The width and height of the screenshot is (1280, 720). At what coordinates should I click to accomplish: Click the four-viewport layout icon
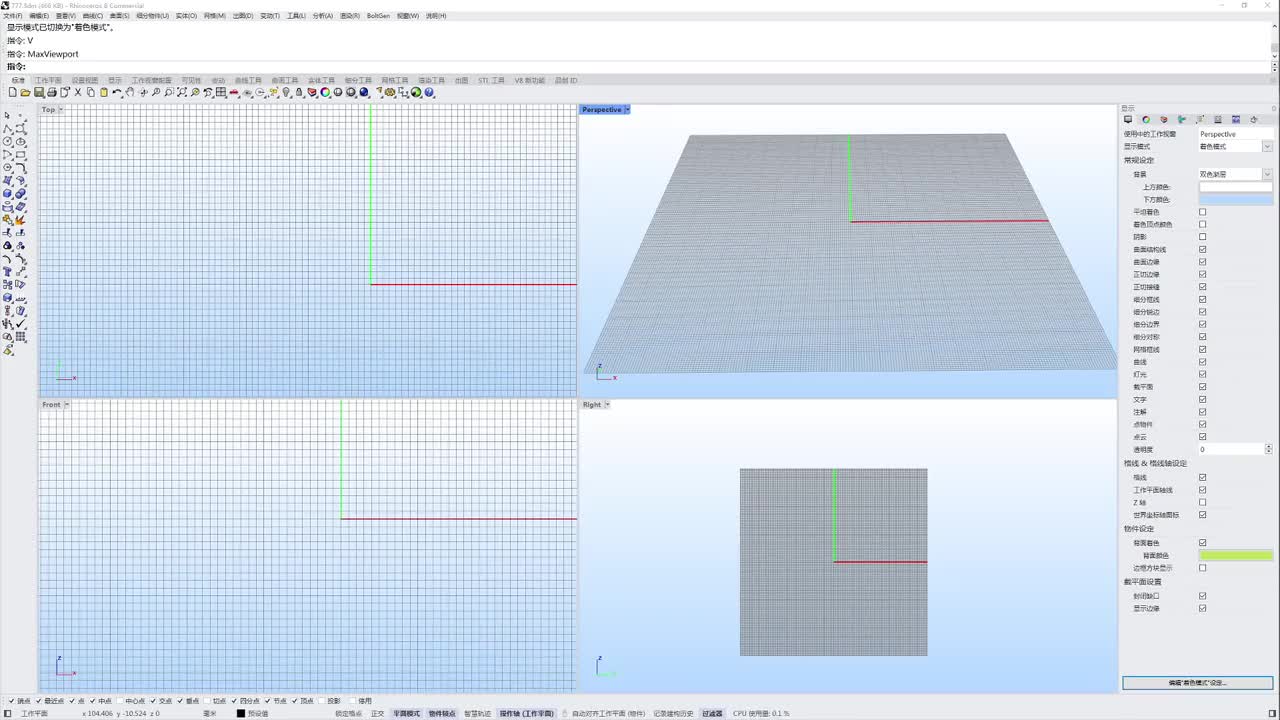pyautogui.click(x=221, y=92)
